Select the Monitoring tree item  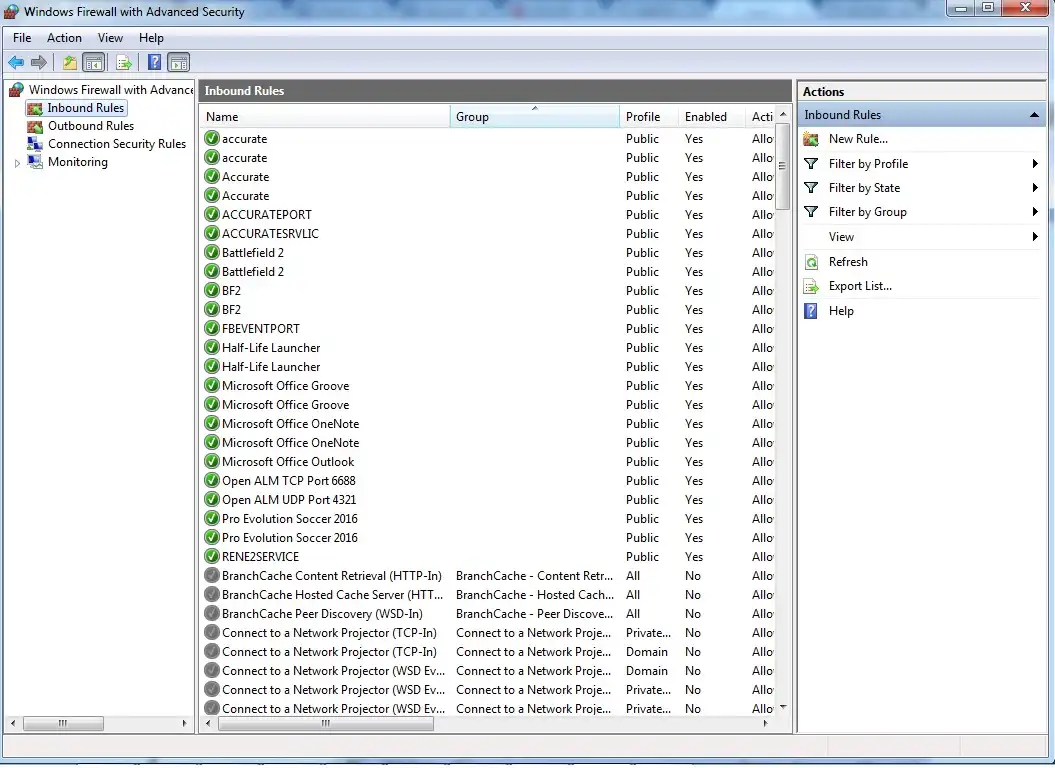tap(78, 162)
